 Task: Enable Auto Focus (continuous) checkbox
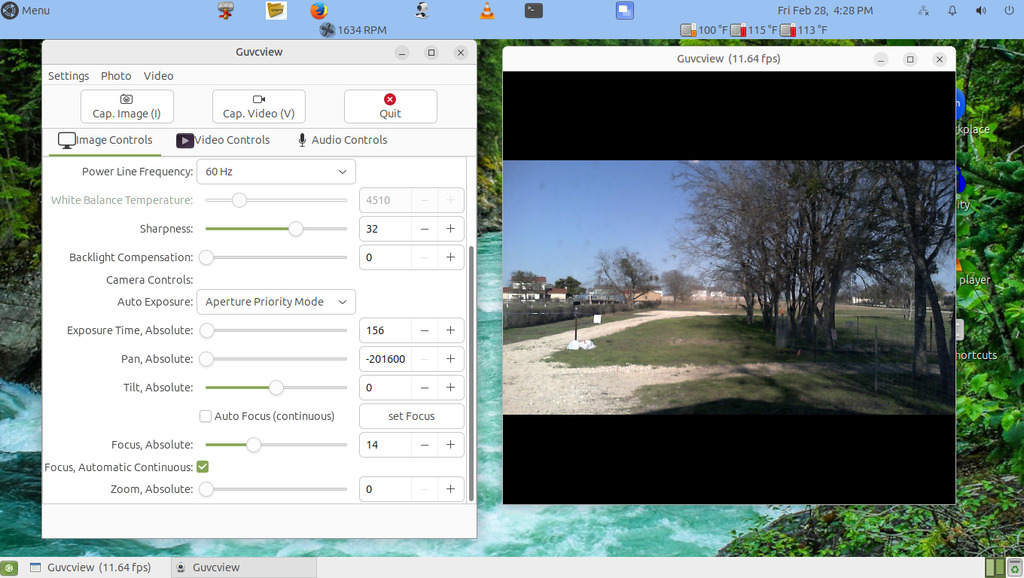[x=206, y=416]
